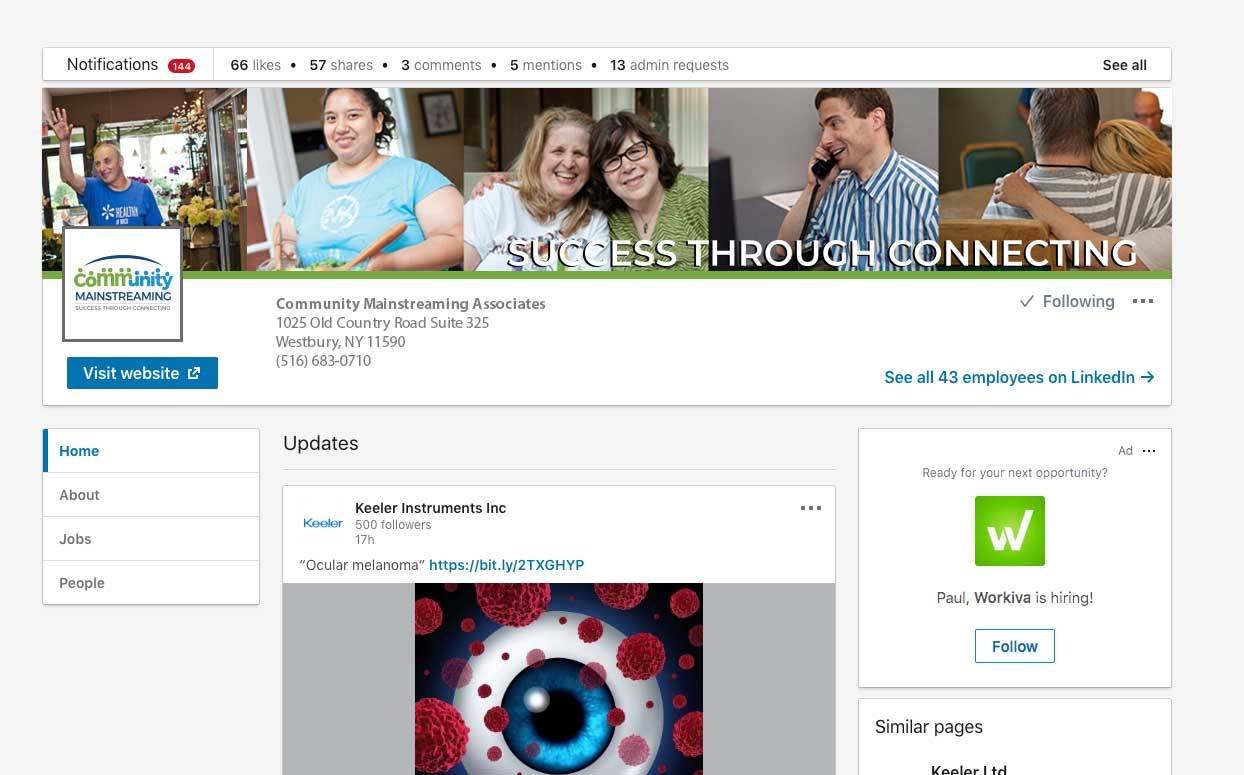Click the Updates heading
The height and width of the screenshot is (775, 1244).
pyautogui.click(x=321, y=443)
